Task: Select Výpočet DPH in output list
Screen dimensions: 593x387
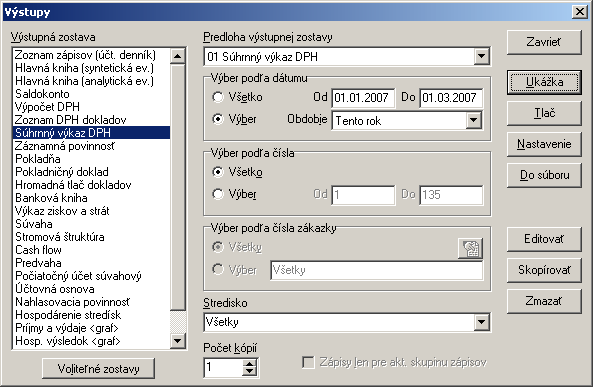Action: [x=92, y=107]
